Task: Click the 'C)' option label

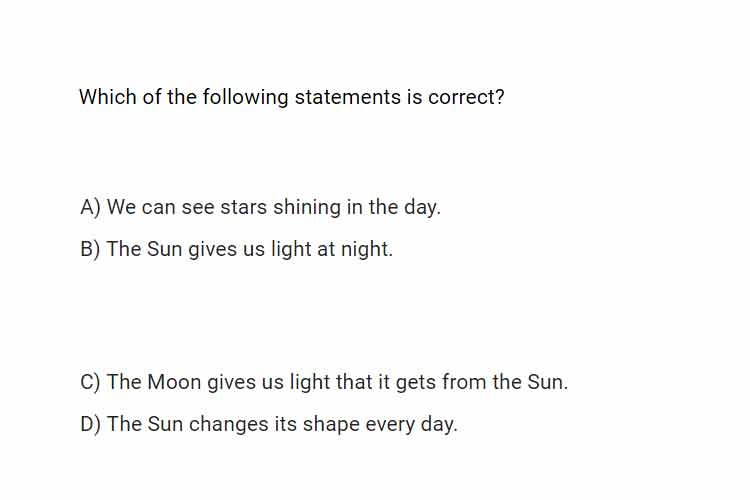Action: (x=90, y=382)
